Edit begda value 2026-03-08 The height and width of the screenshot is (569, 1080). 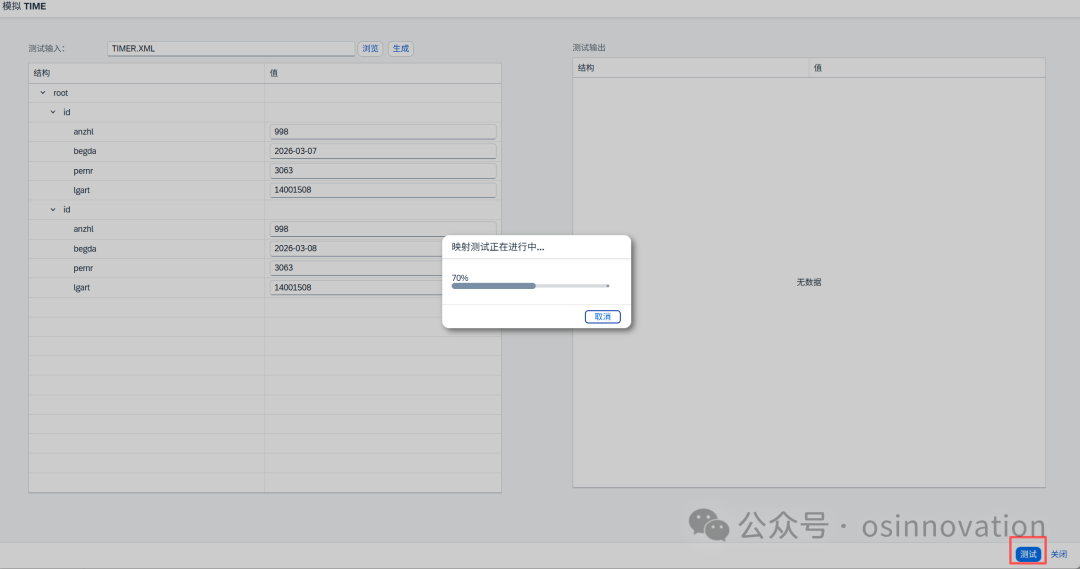pos(356,248)
